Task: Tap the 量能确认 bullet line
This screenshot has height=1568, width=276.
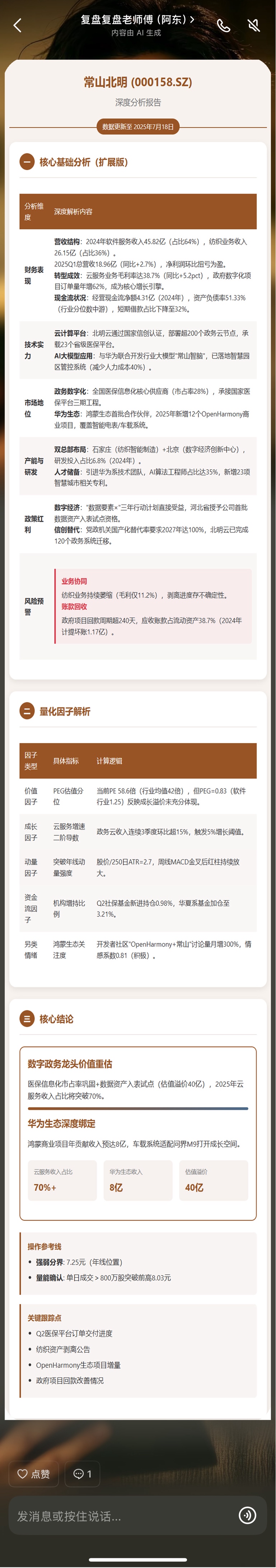Action: (103, 1278)
